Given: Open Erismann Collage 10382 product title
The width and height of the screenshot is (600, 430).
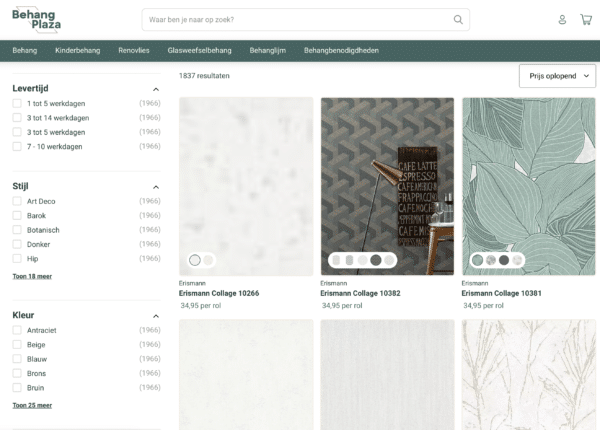Looking at the screenshot, I should click(x=360, y=293).
